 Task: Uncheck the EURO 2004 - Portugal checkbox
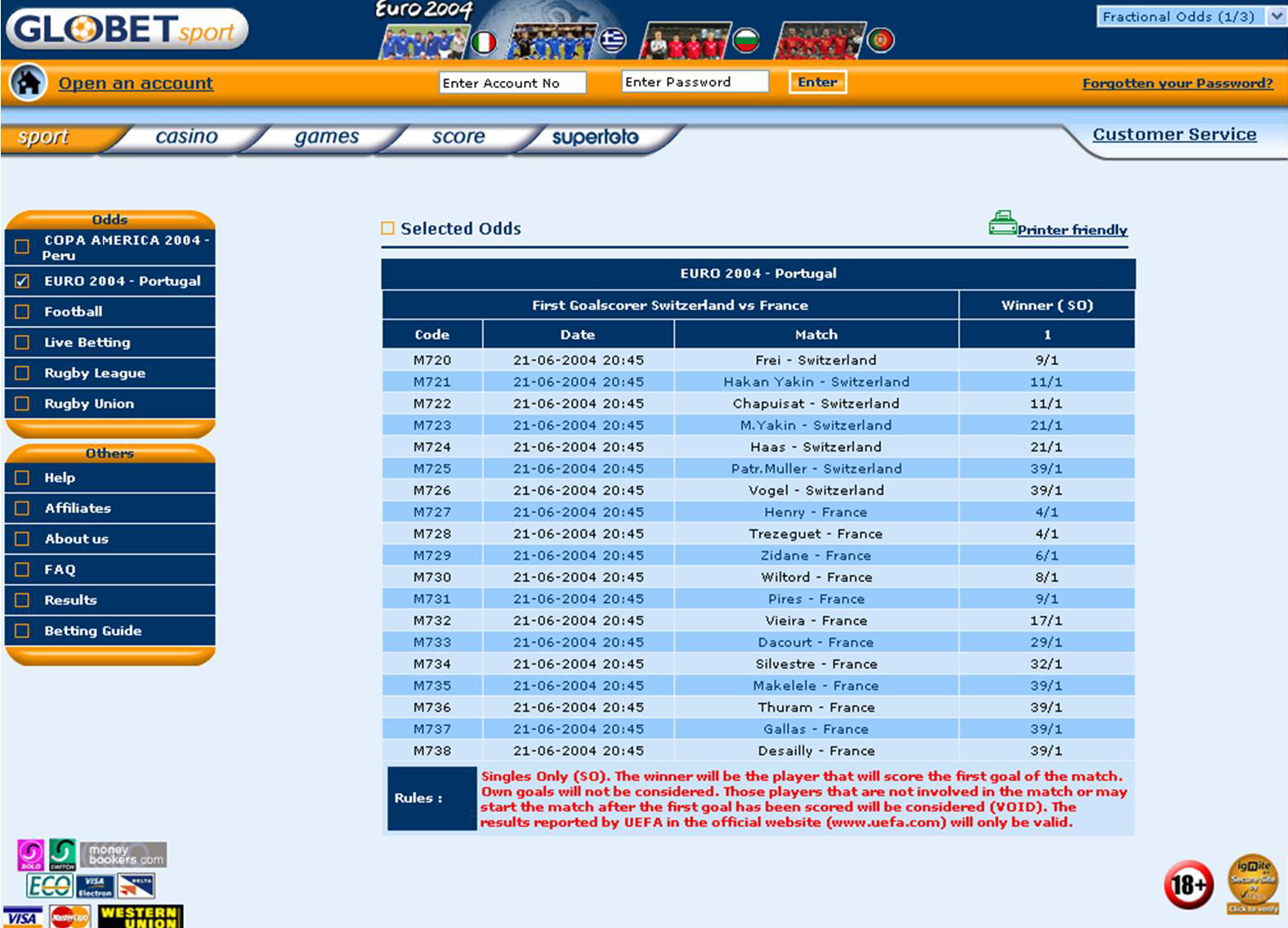pos(22,281)
